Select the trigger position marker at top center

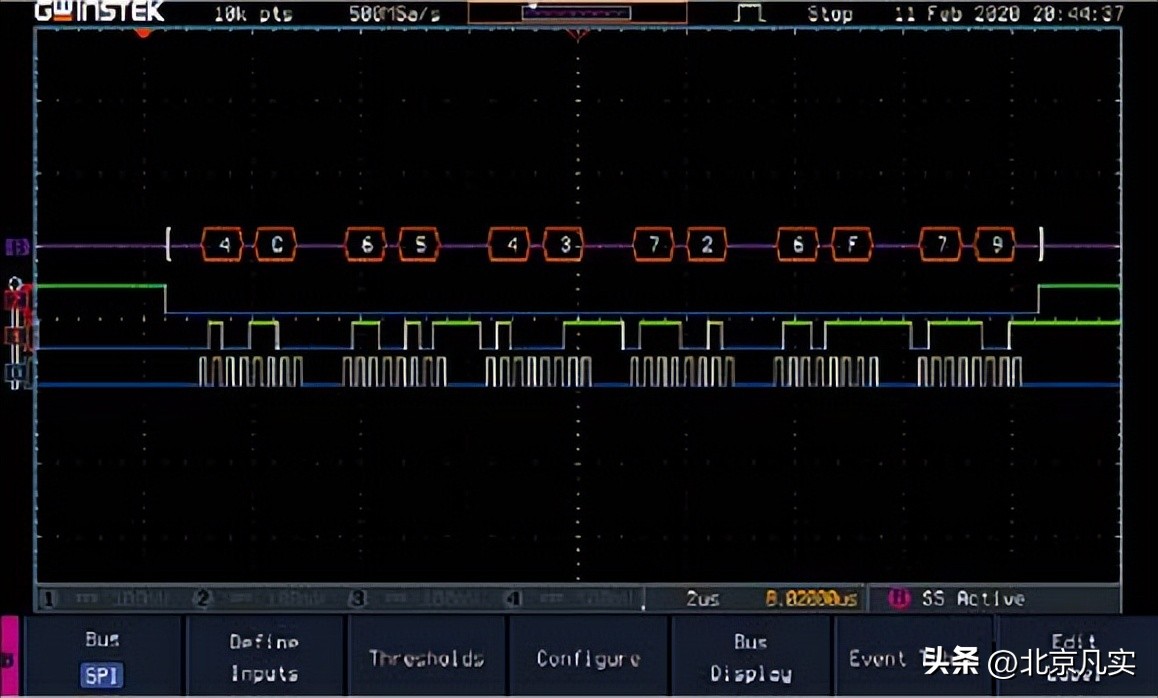577,33
